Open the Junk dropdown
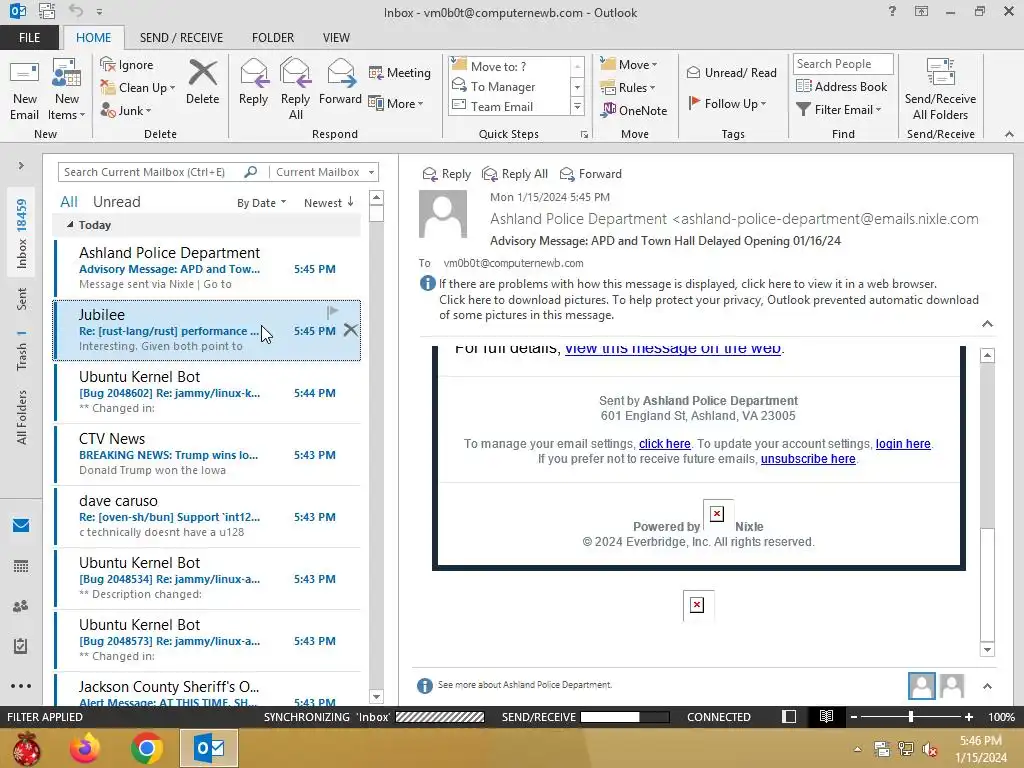Screen dimensions: 1024x768 click(x=126, y=110)
